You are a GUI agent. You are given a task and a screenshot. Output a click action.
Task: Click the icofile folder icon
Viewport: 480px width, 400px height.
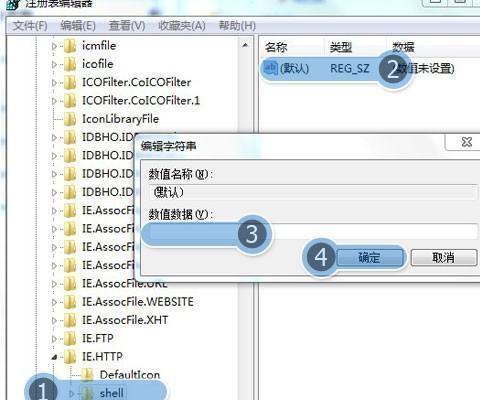coord(70,64)
